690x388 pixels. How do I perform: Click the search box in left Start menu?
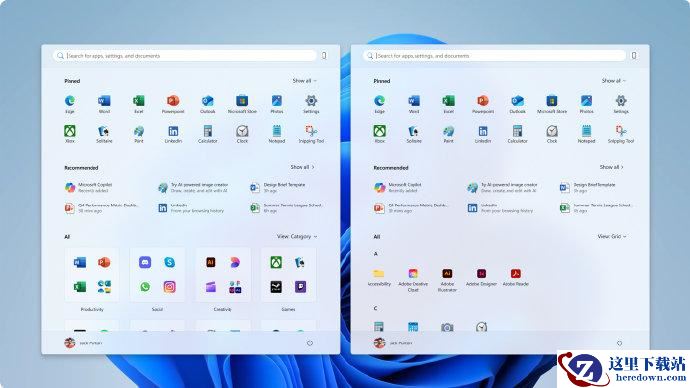[x=184, y=56]
